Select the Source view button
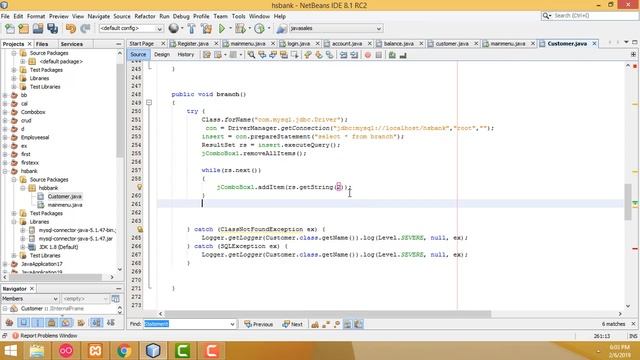This screenshot has height=360, width=640. (x=138, y=55)
